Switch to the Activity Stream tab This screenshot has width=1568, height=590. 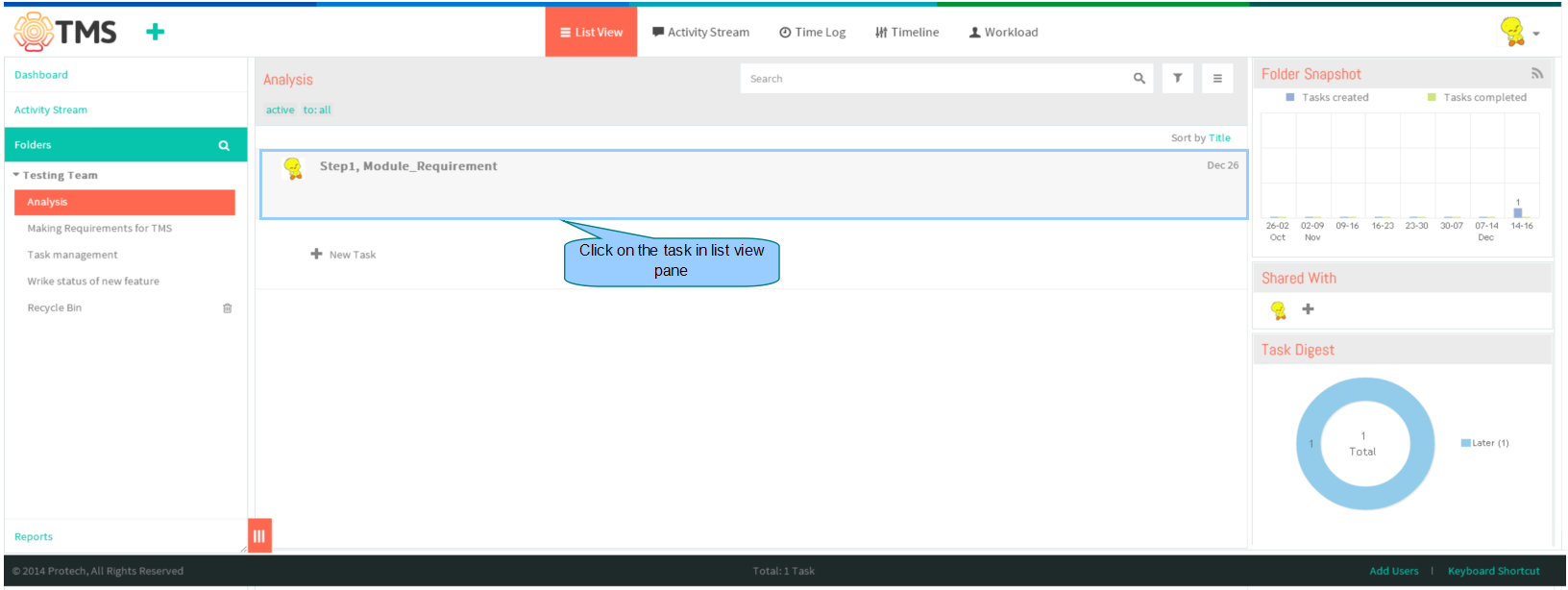click(x=700, y=33)
